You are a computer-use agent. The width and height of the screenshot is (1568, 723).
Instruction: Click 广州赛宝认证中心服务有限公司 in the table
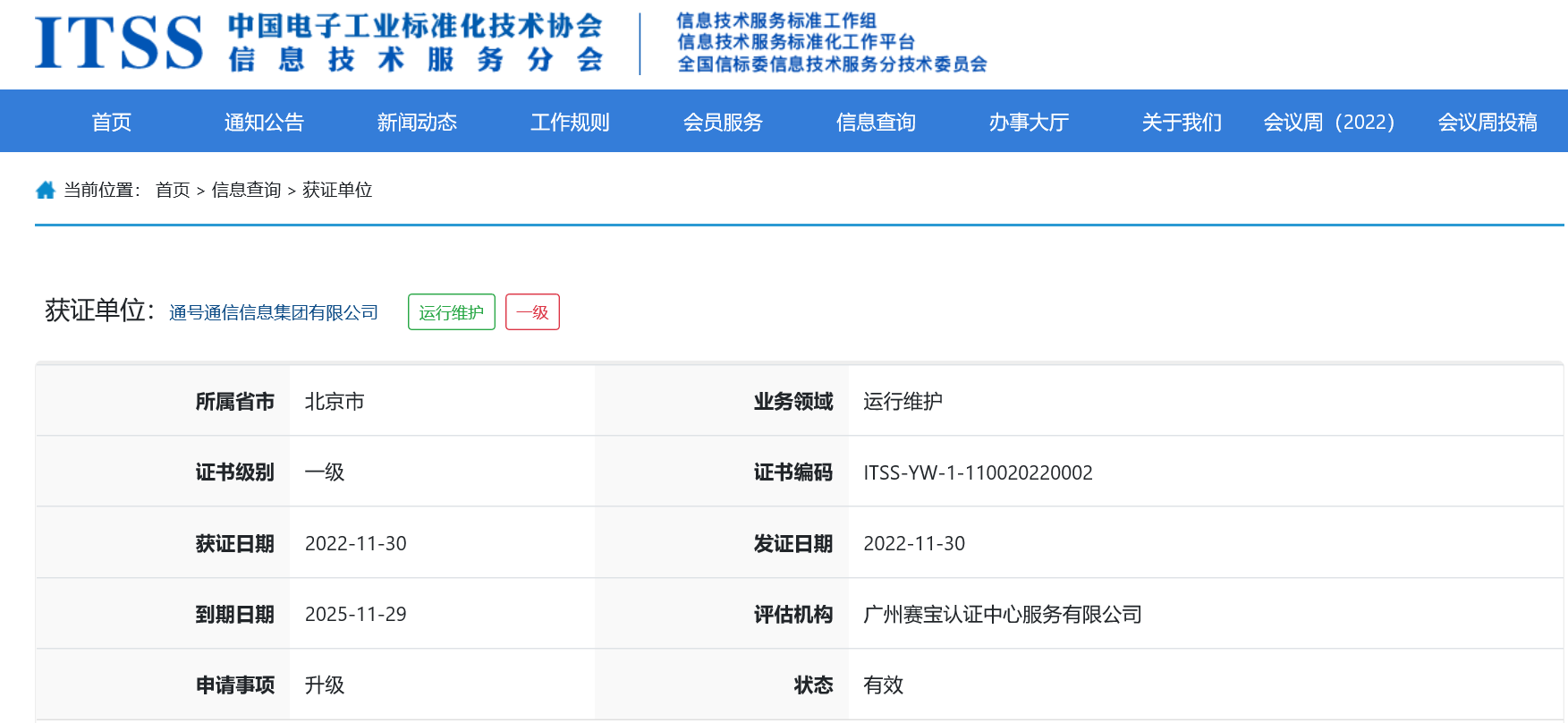(1003, 615)
